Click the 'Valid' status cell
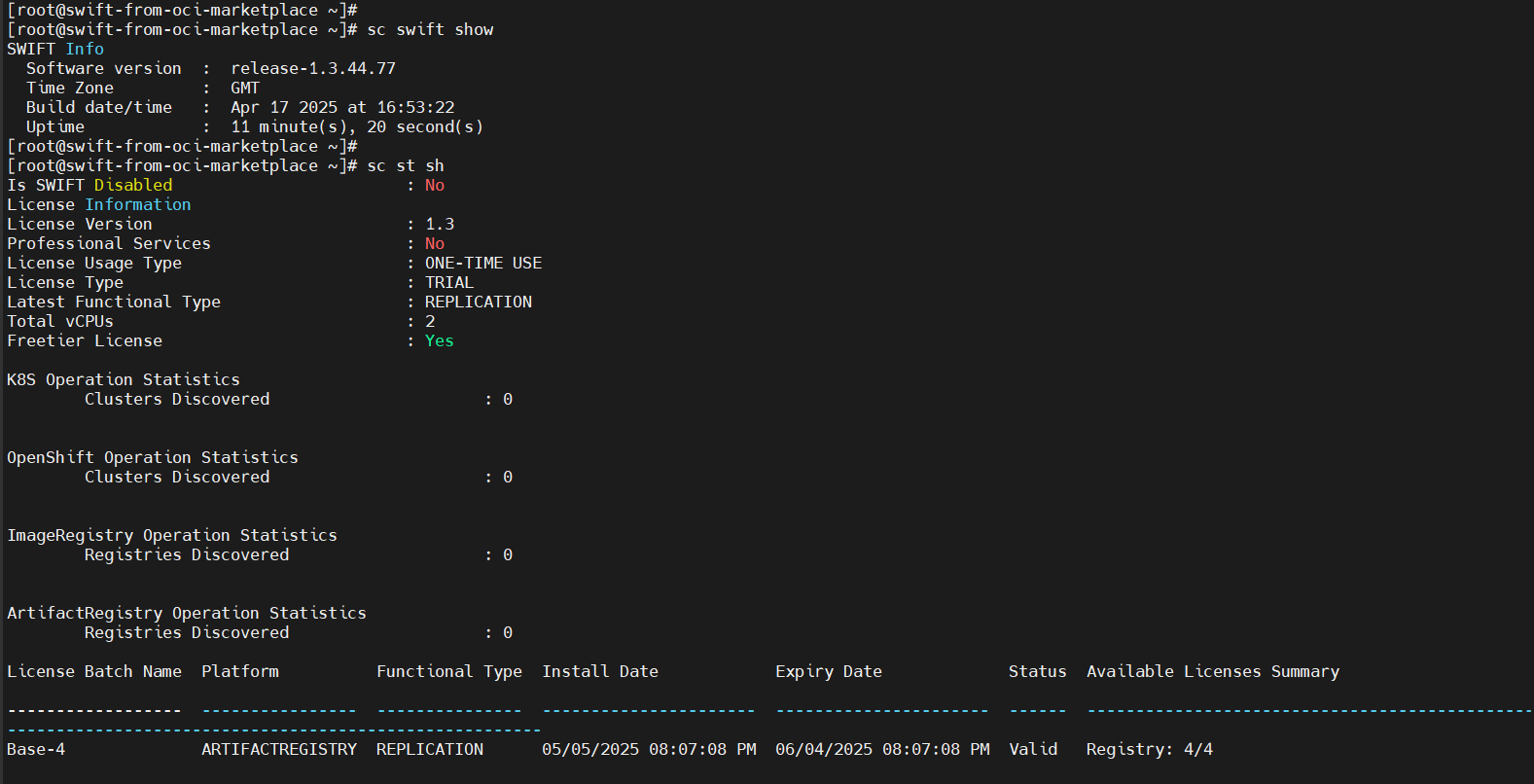1534x784 pixels. point(1033,749)
